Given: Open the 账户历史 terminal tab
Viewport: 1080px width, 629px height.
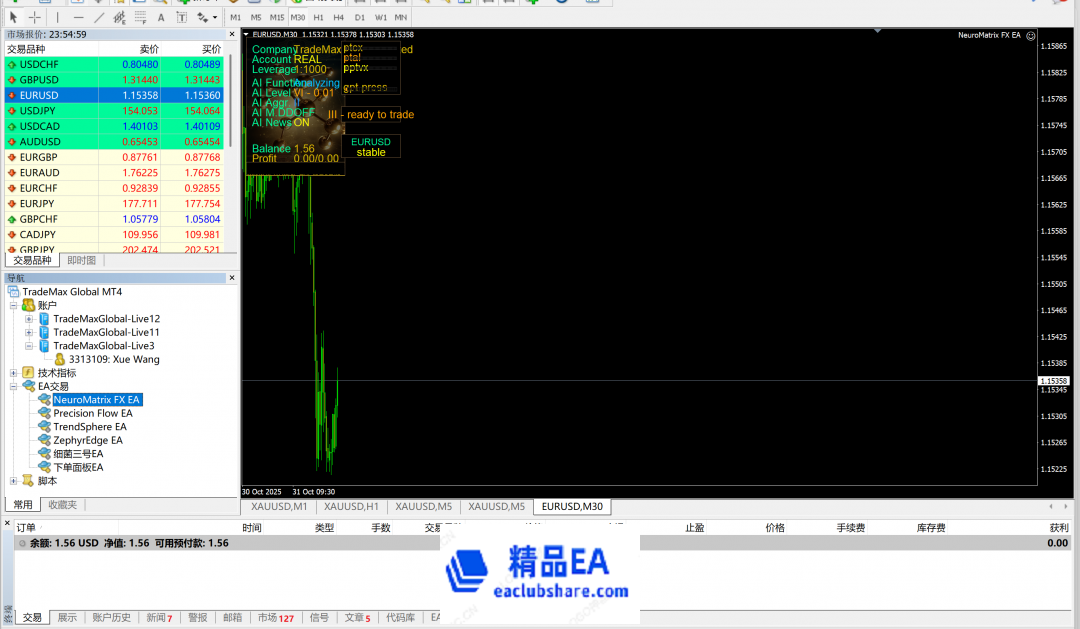Looking at the screenshot, I should [111, 618].
